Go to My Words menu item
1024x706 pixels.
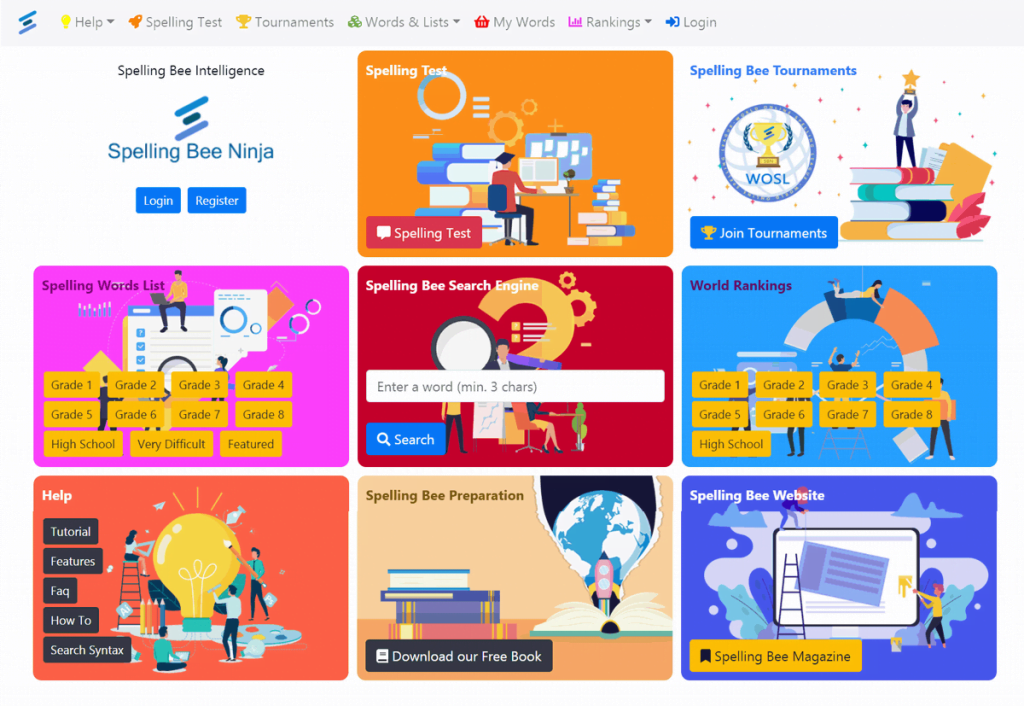click(x=515, y=22)
